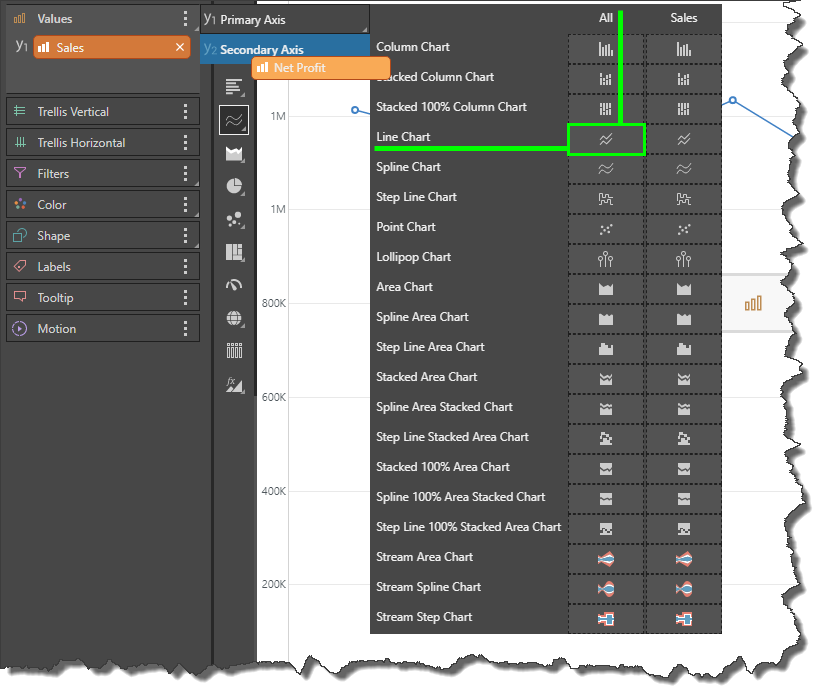Choose the area chart category in vertical toolbar

(234, 154)
